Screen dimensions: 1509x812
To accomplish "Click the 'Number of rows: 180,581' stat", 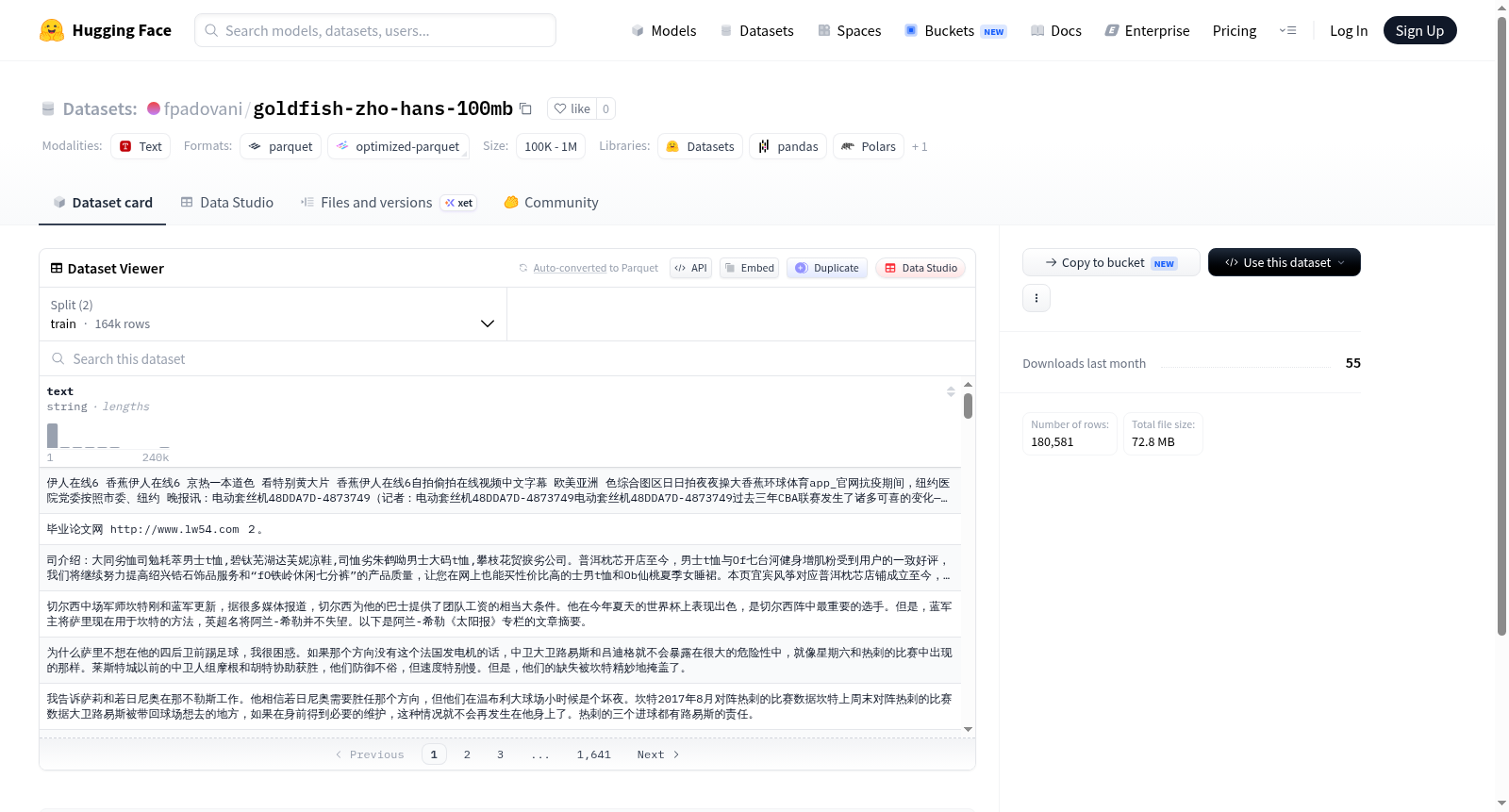I will [x=1070, y=434].
